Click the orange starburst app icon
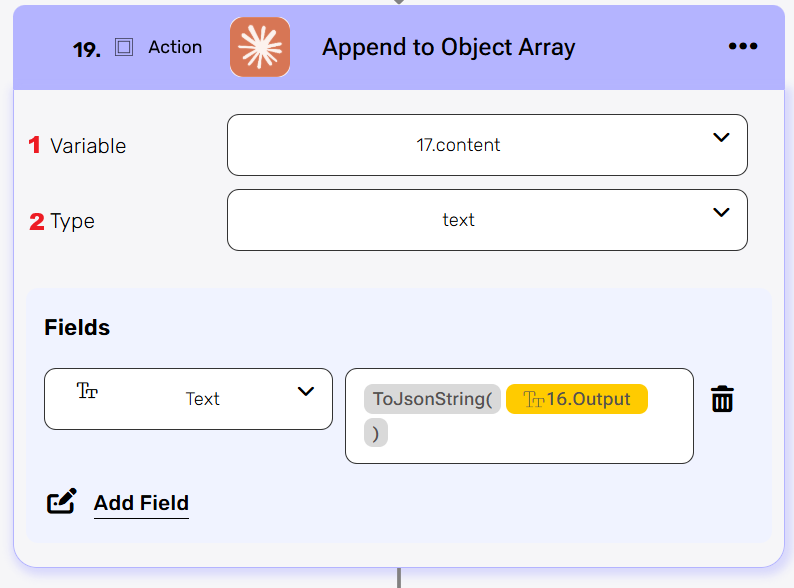Image resolution: width=794 pixels, height=588 pixels. (259, 47)
